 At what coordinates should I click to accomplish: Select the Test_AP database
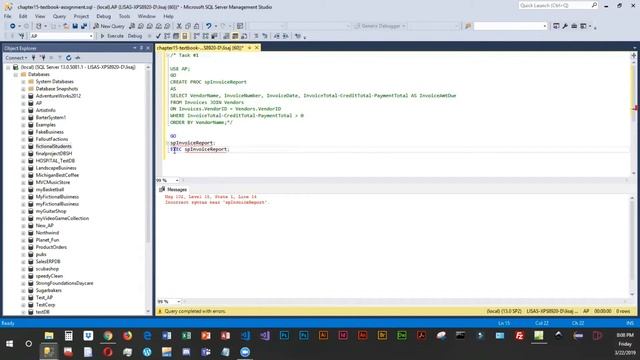tap(44, 298)
